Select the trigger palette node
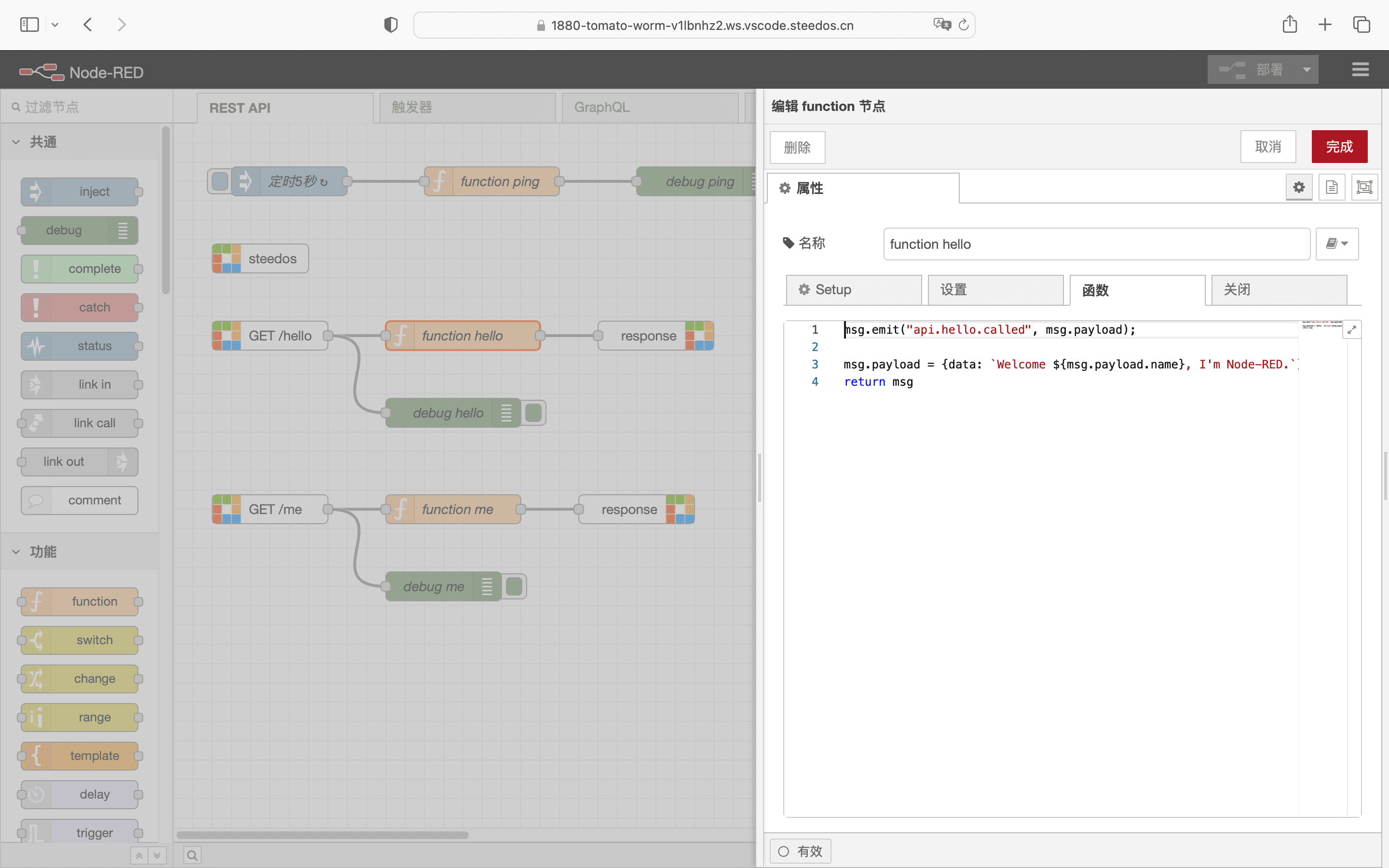The height and width of the screenshot is (868, 1389). click(x=80, y=832)
